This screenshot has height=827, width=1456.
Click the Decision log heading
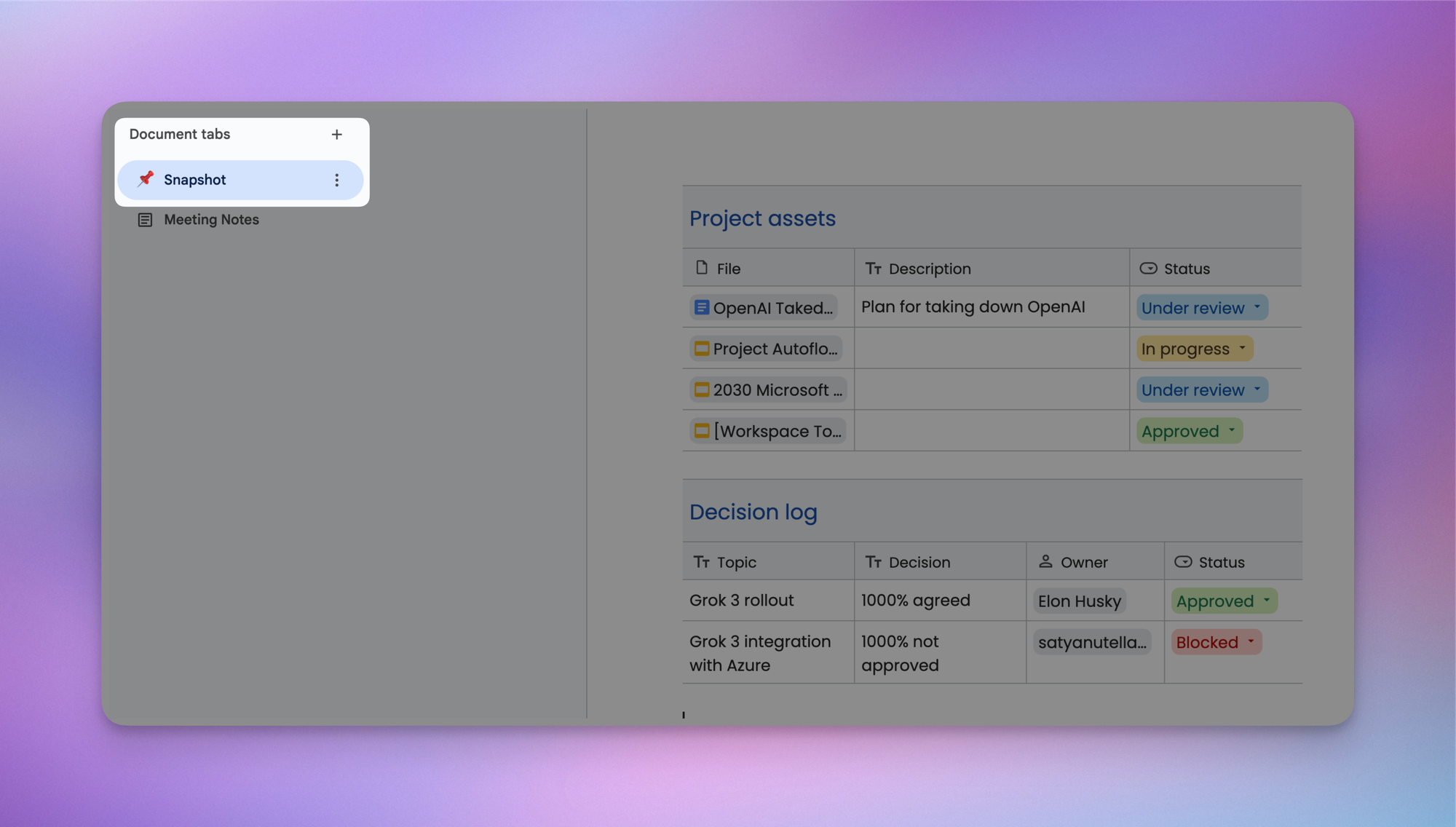coord(753,513)
